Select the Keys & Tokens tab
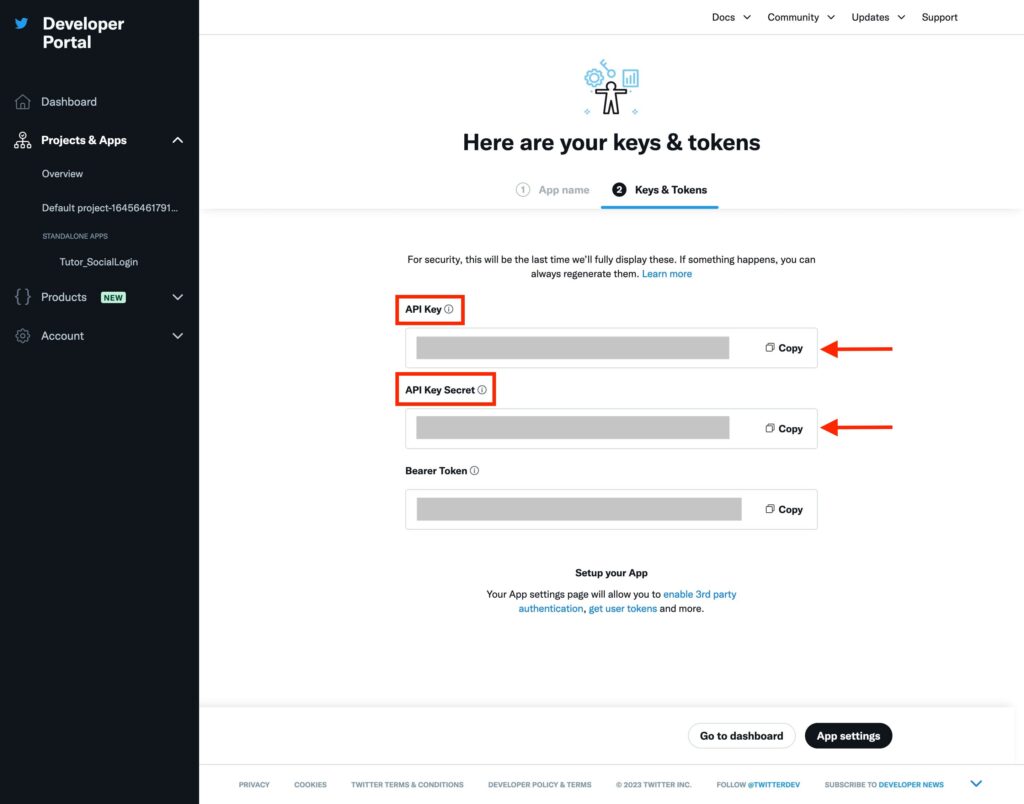 coord(660,190)
